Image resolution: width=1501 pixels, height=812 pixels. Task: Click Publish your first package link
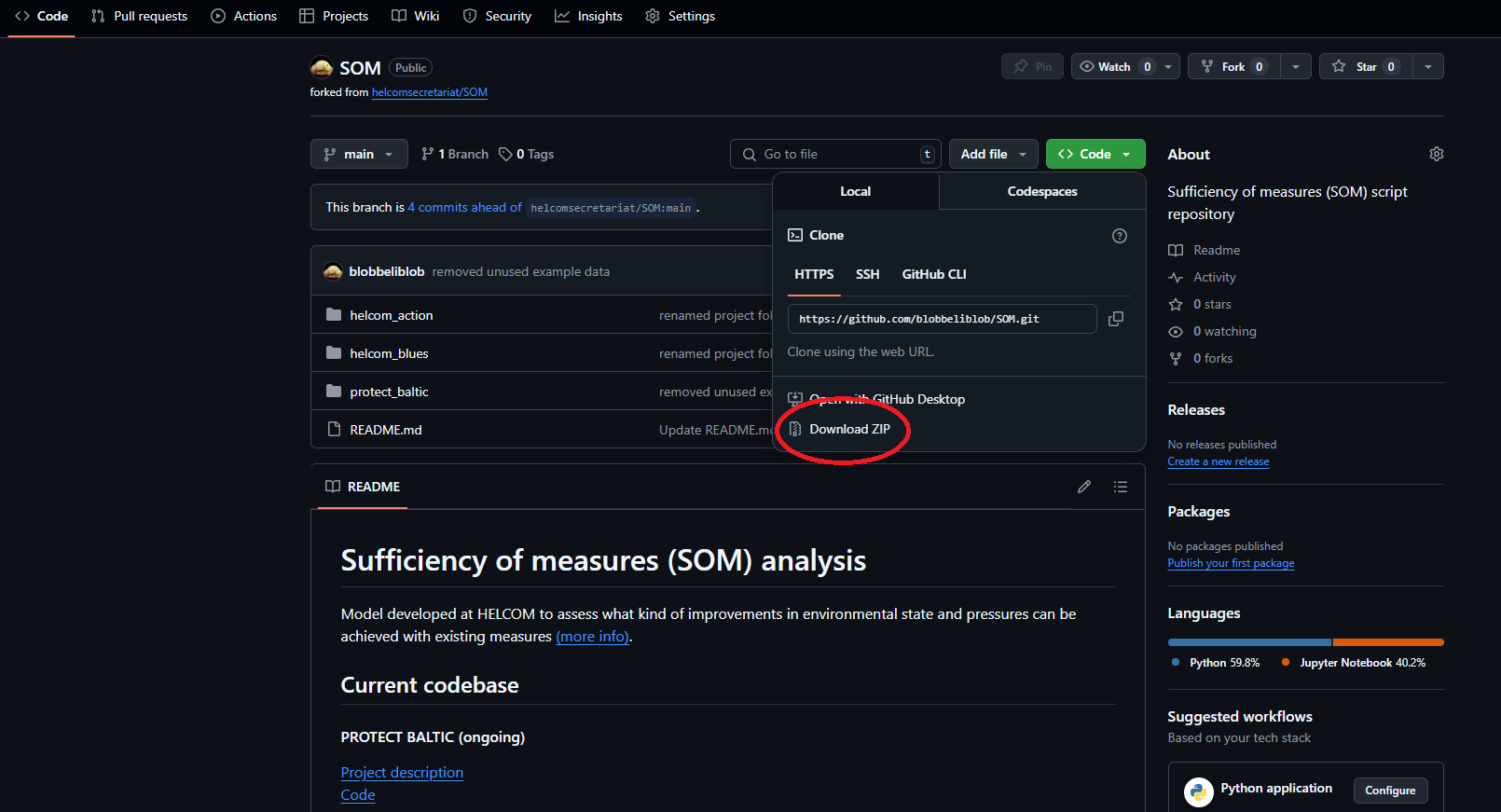pyautogui.click(x=1231, y=563)
